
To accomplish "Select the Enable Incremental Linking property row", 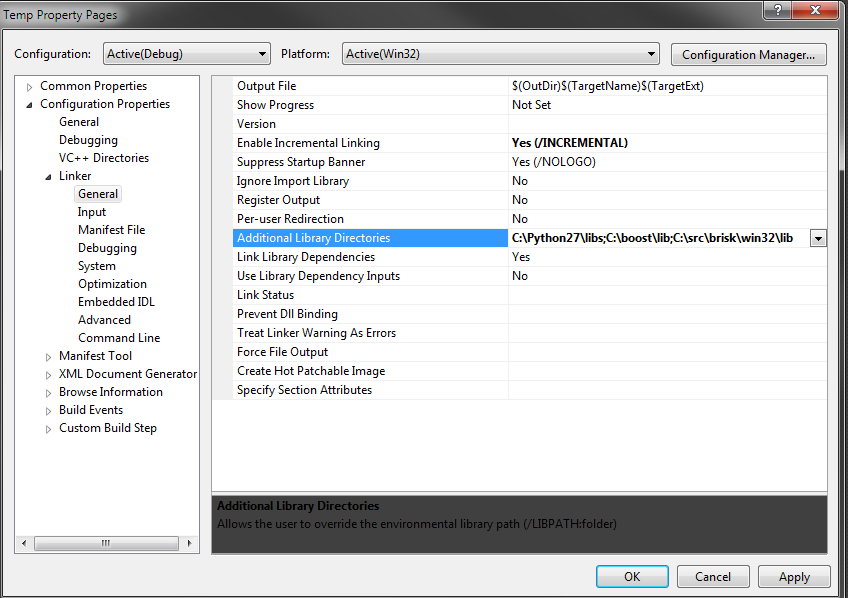I will tap(308, 143).
